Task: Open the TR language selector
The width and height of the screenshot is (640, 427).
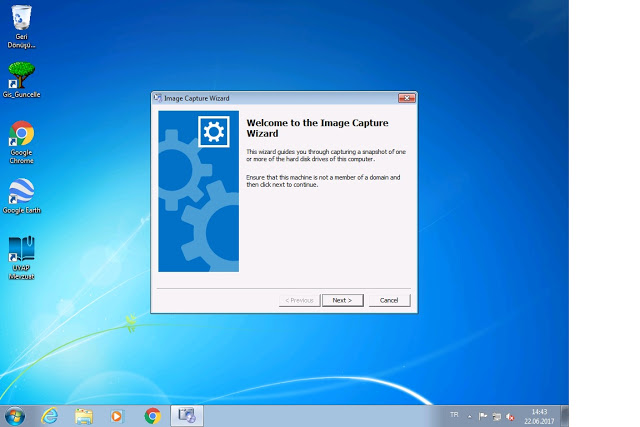Action: (x=454, y=414)
